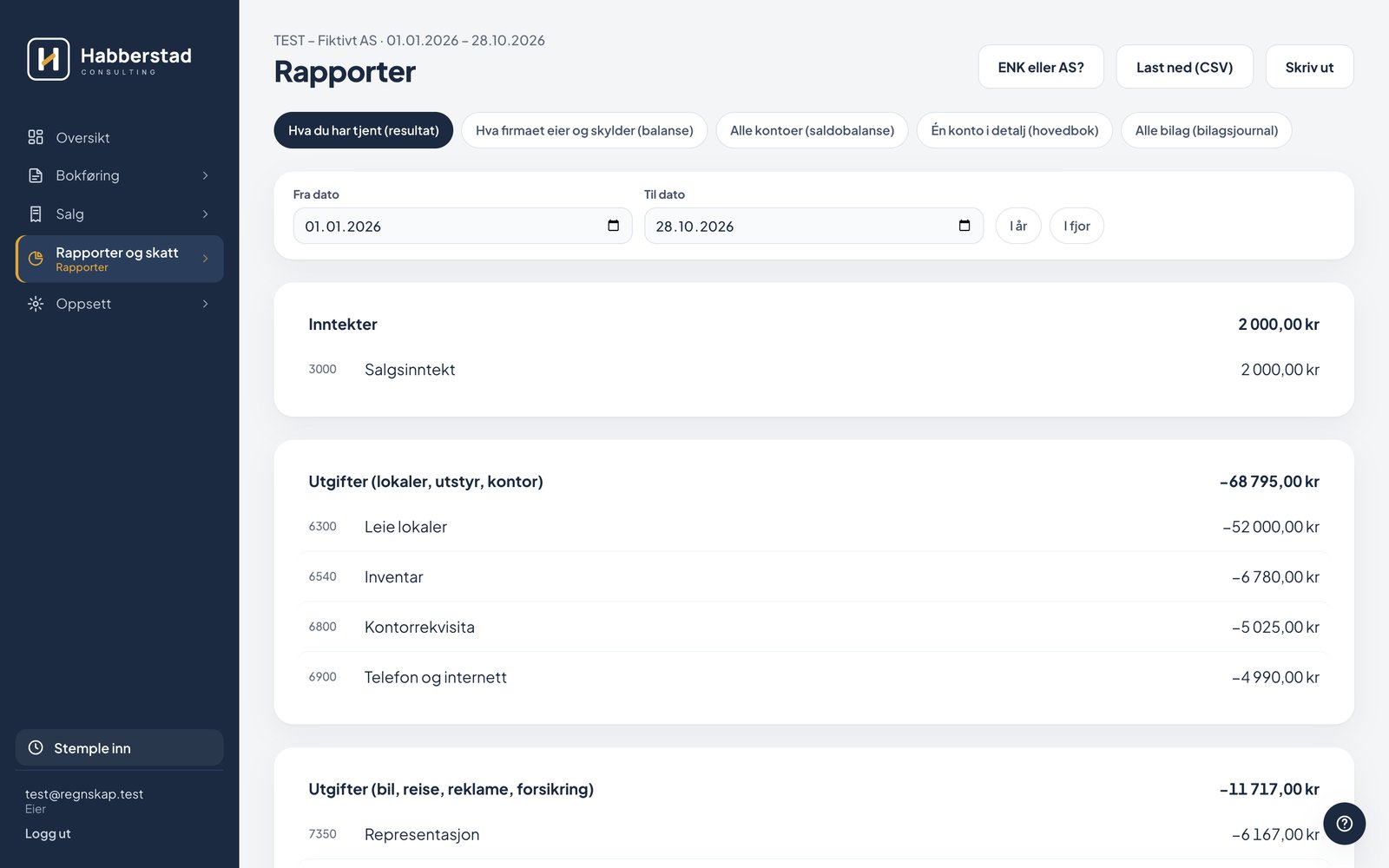Switch to the balanse report tab
Screen dimensions: 1389x868
click(584, 130)
